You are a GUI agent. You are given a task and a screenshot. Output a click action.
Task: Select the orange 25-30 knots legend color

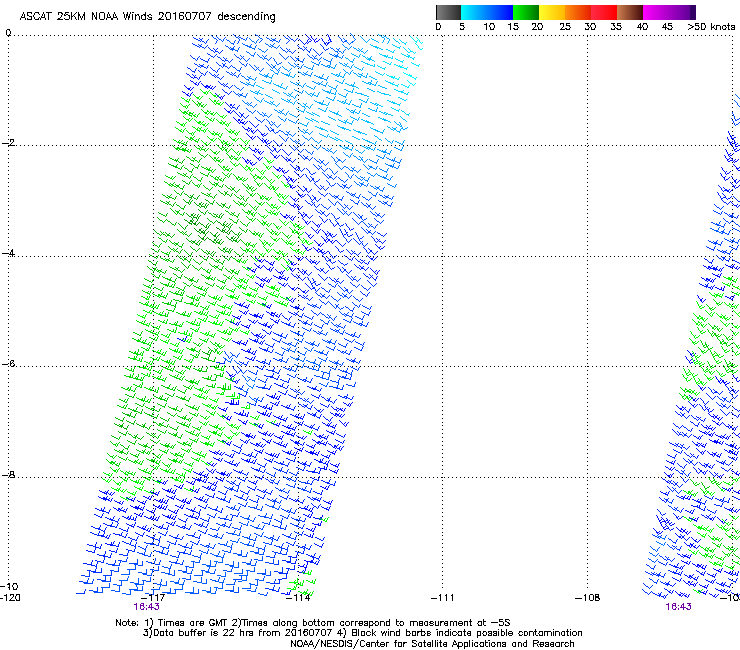tap(578, 12)
